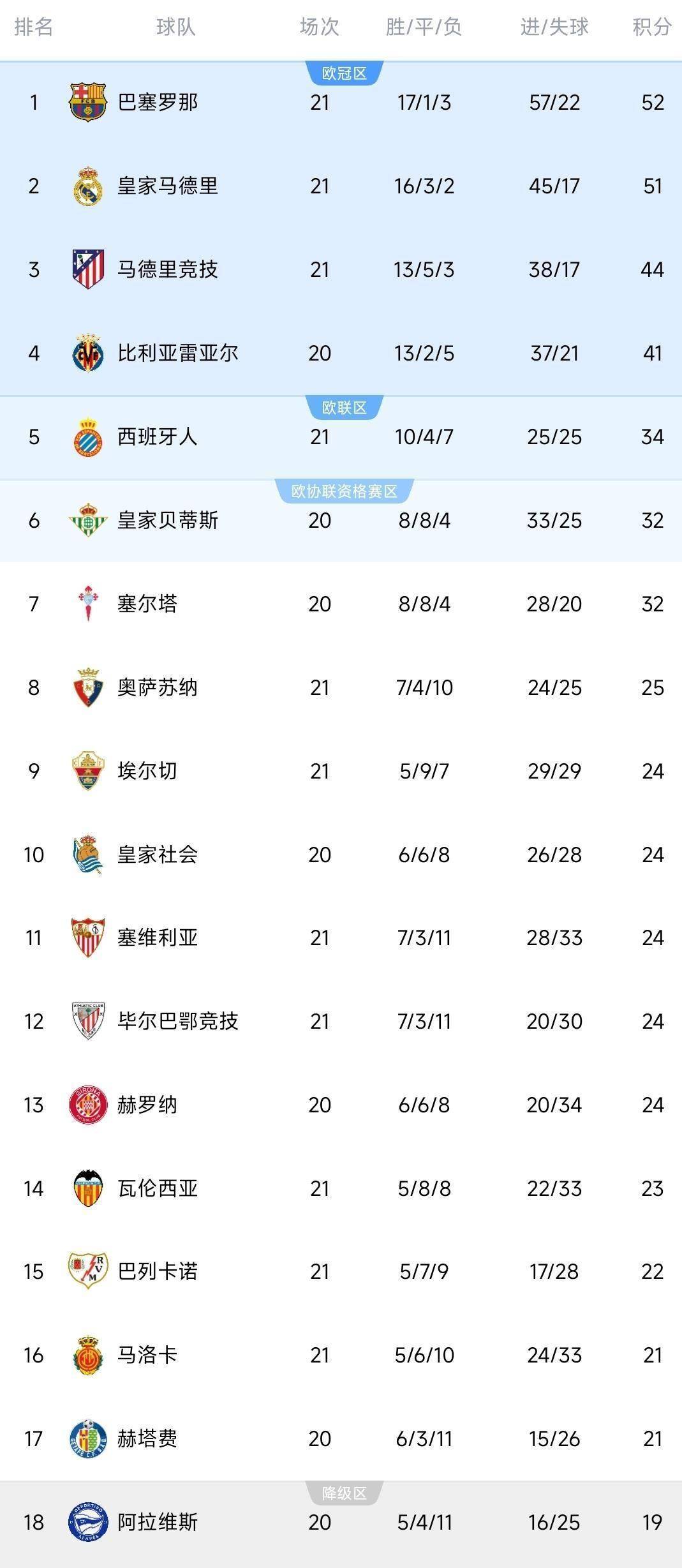The width and height of the screenshot is (682, 1568).
Task: Select the Atlético Madrid badge
Action: pyautogui.click(x=87, y=269)
